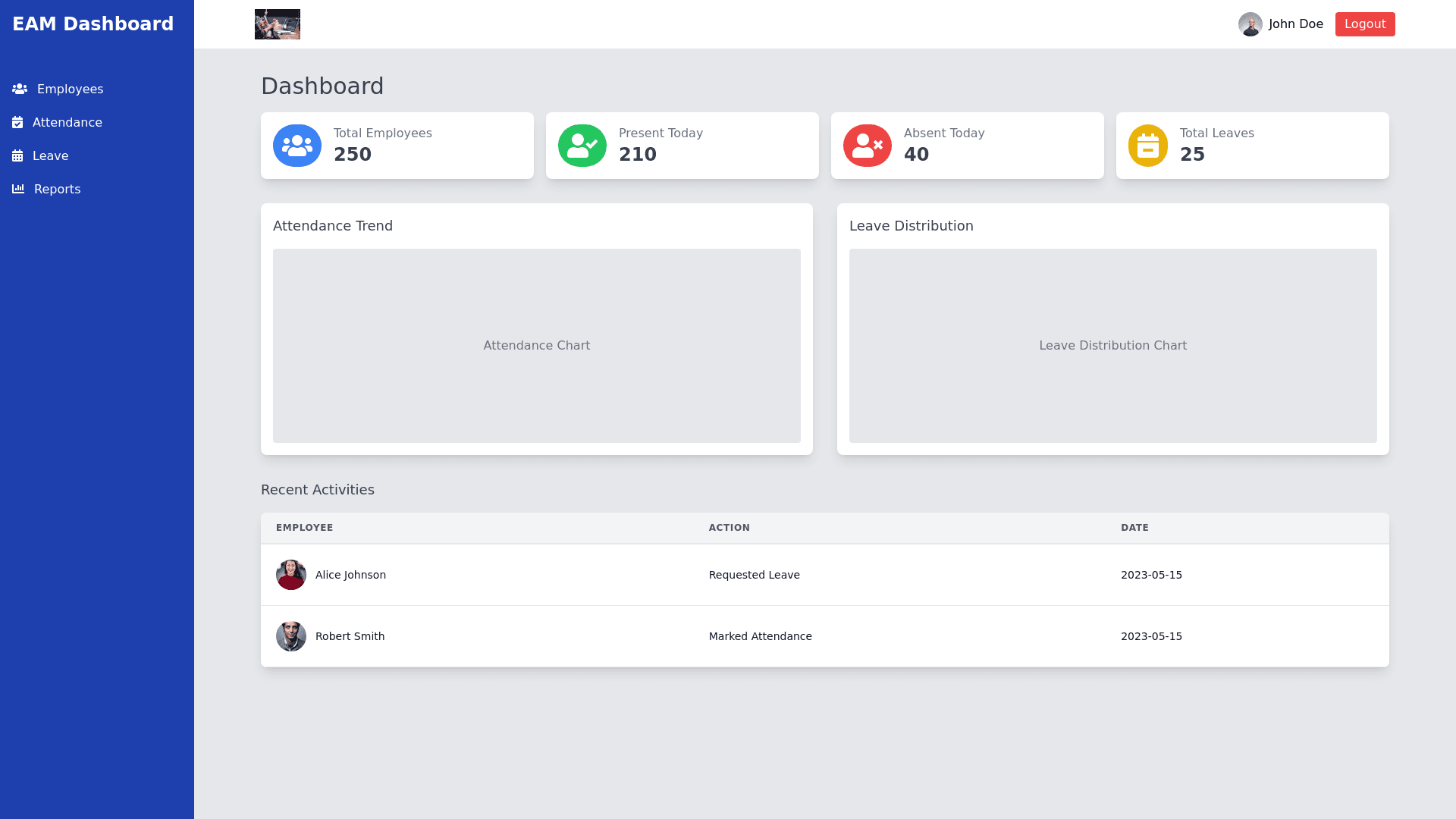1456x819 pixels.
Task: Click the Reports bar chart icon
Action: click(x=18, y=190)
